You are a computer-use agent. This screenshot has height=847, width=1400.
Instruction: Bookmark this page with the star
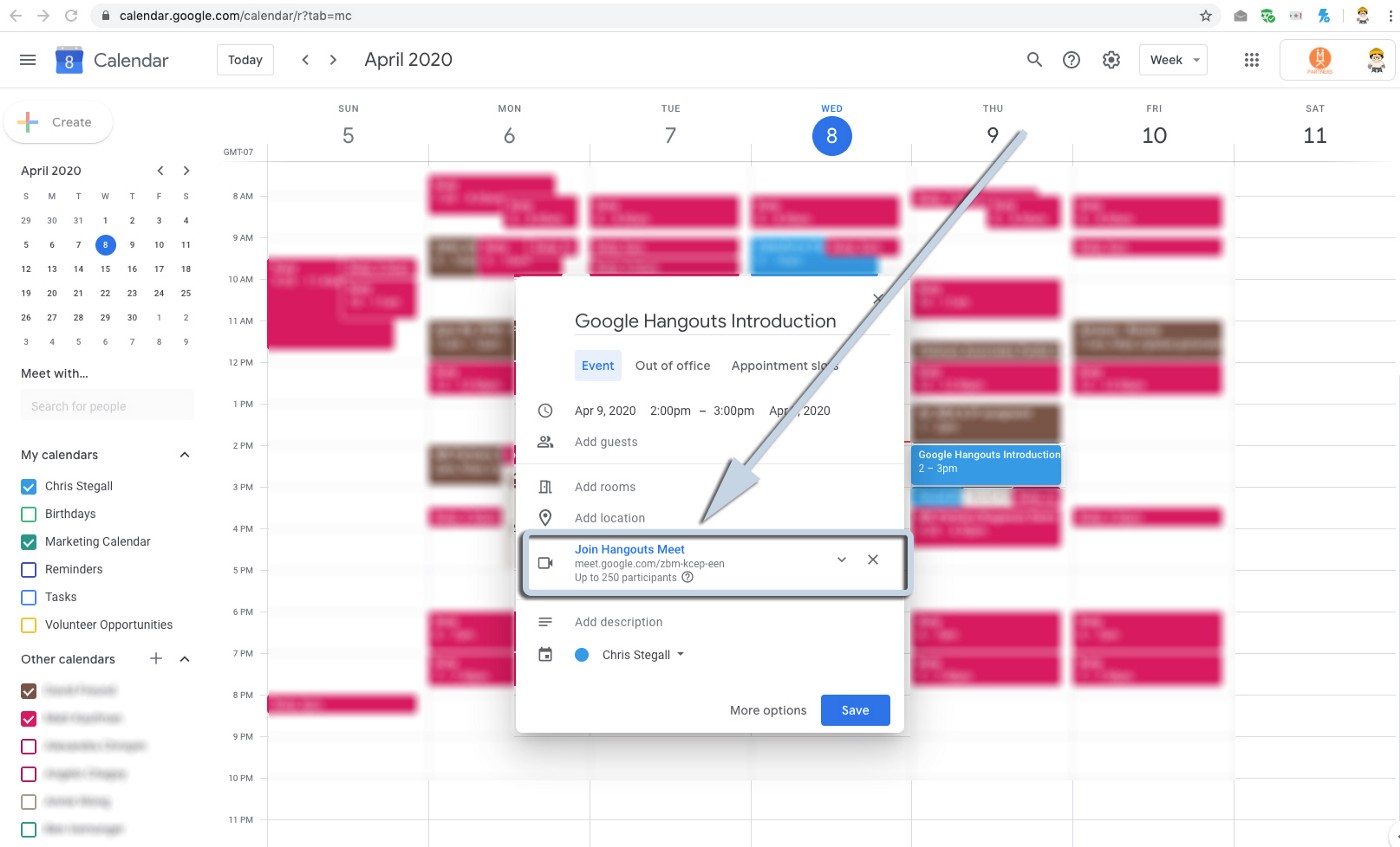[1206, 16]
